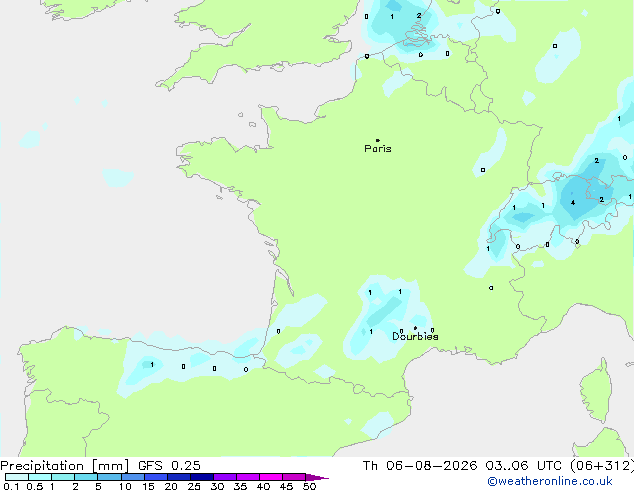Click the 03..06 UTC time range text

[x=523, y=466]
